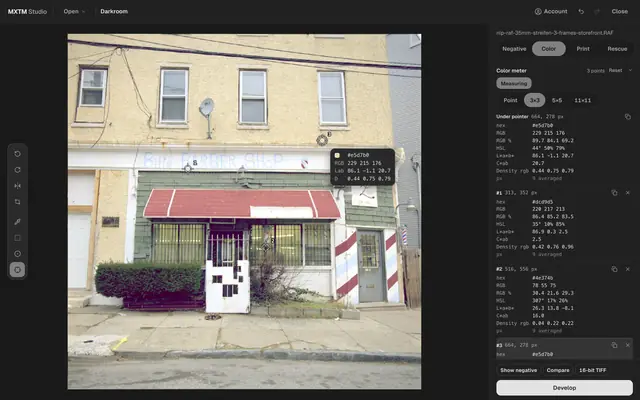Select the 5×5 sample size
Image resolution: width=640 pixels, height=400 pixels.
point(557,100)
